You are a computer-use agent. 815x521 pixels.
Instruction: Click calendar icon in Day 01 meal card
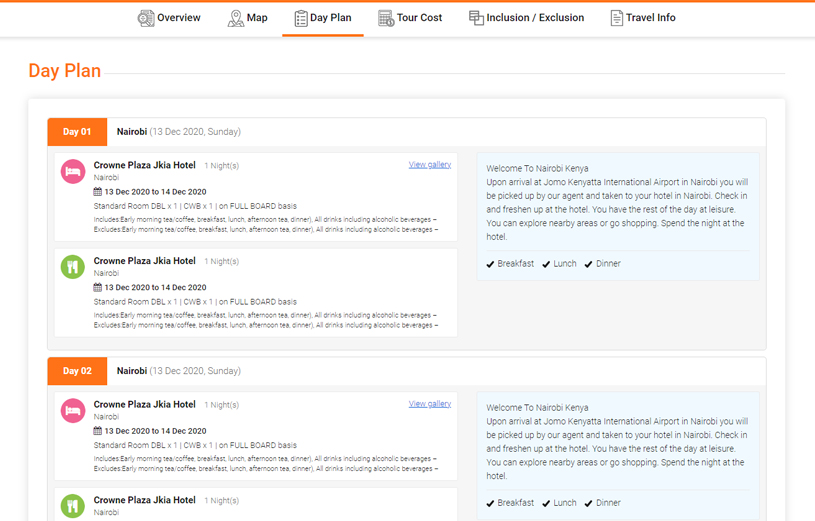click(98, 287)
